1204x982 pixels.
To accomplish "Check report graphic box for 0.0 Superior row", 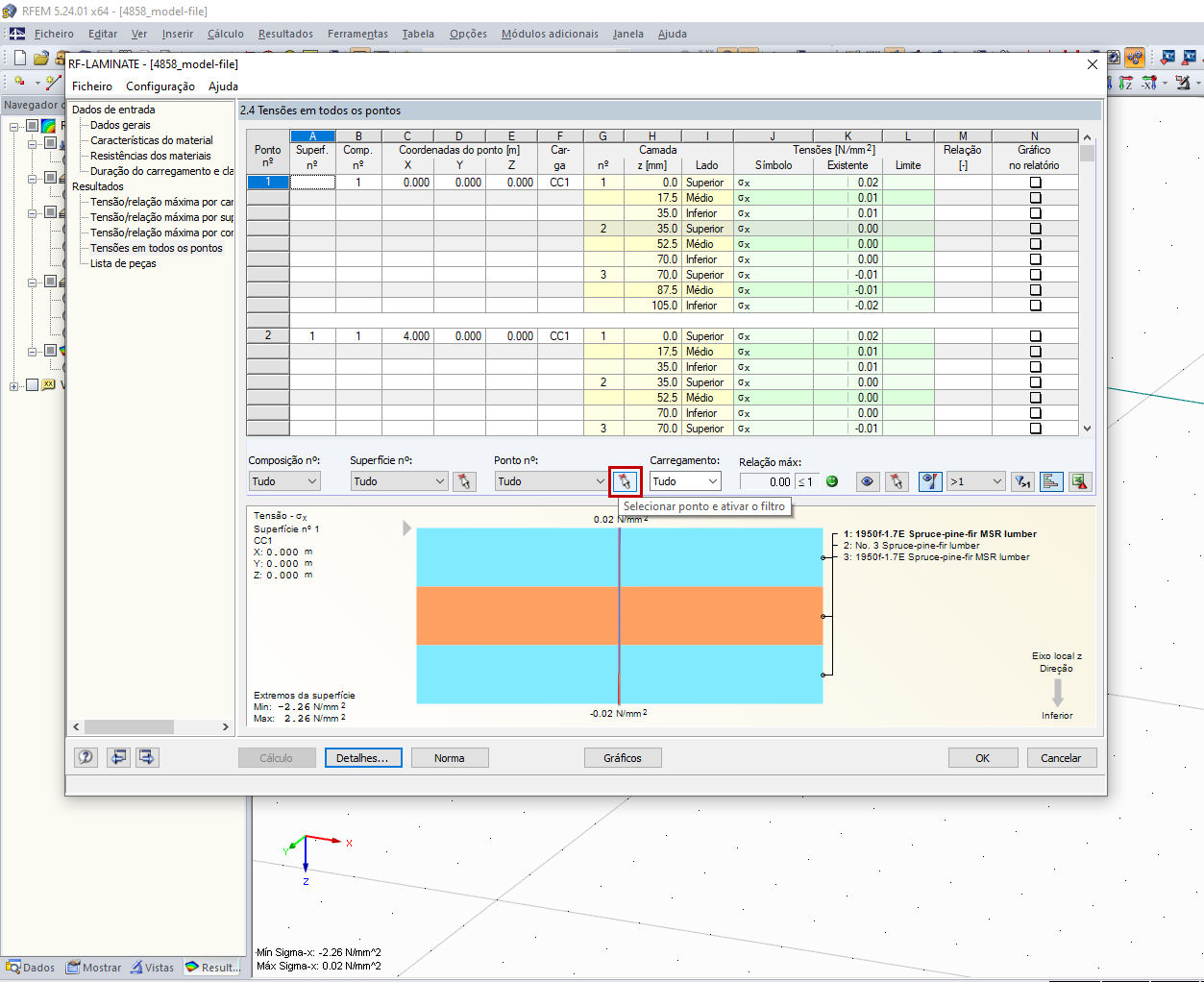I will click(1035, 183).
